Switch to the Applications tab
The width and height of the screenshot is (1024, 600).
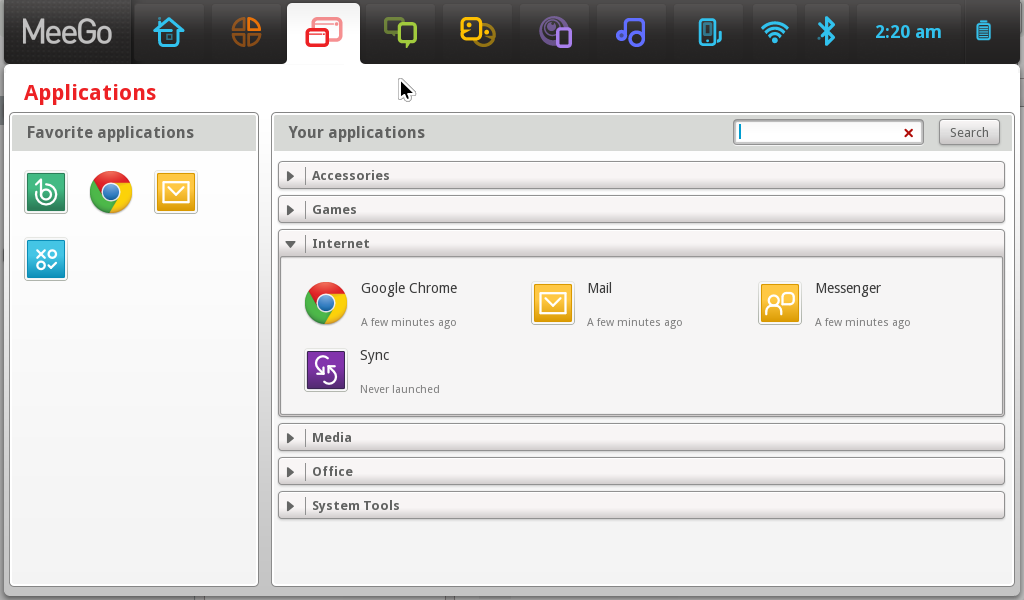323,31
